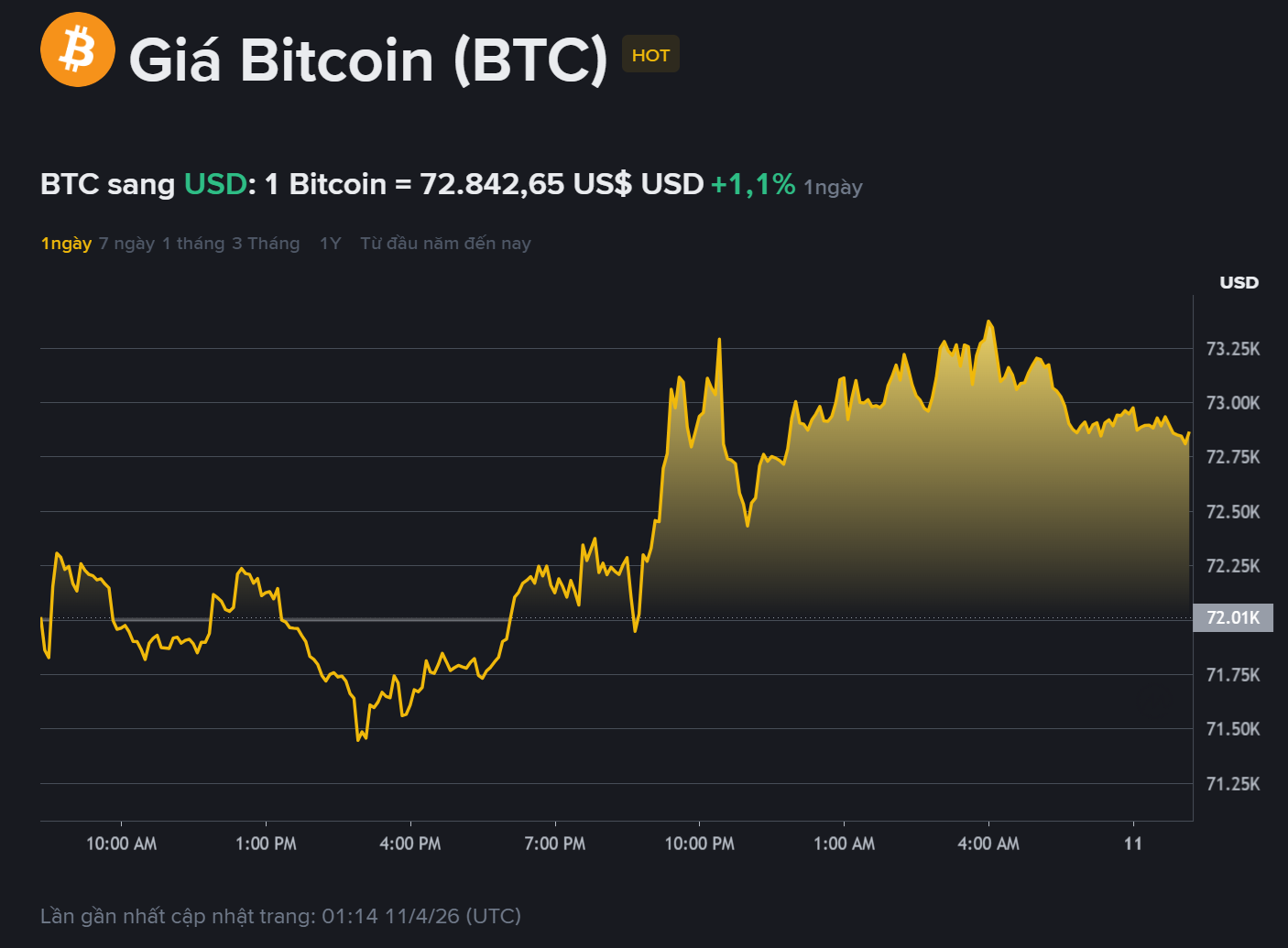The height and width of the screenshot is (948, 1288).
Task: Select Từ đầu năm đến nay range
Action: pyautogui.click(x=445, y=244)
